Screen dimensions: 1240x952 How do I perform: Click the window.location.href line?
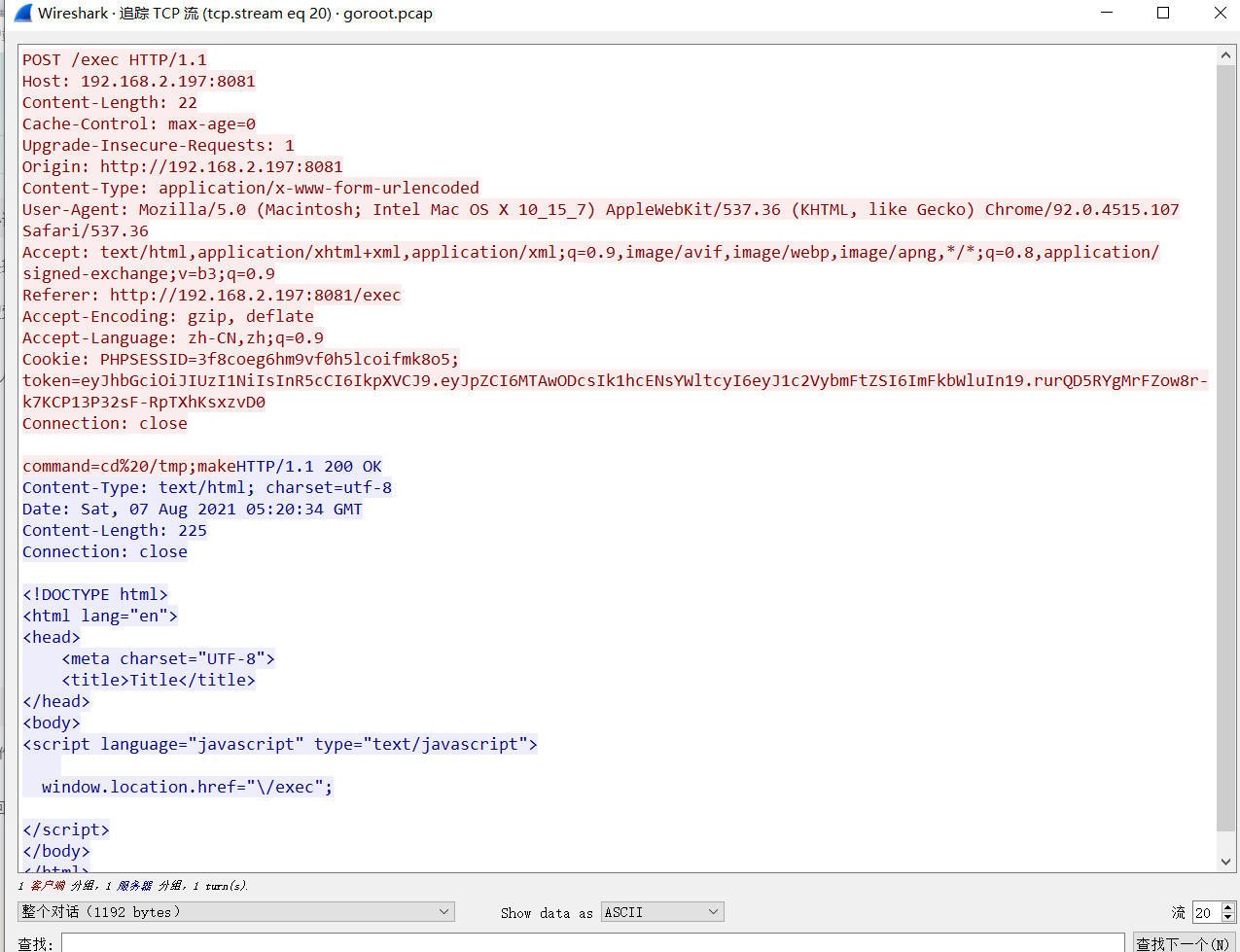[188, 787]
